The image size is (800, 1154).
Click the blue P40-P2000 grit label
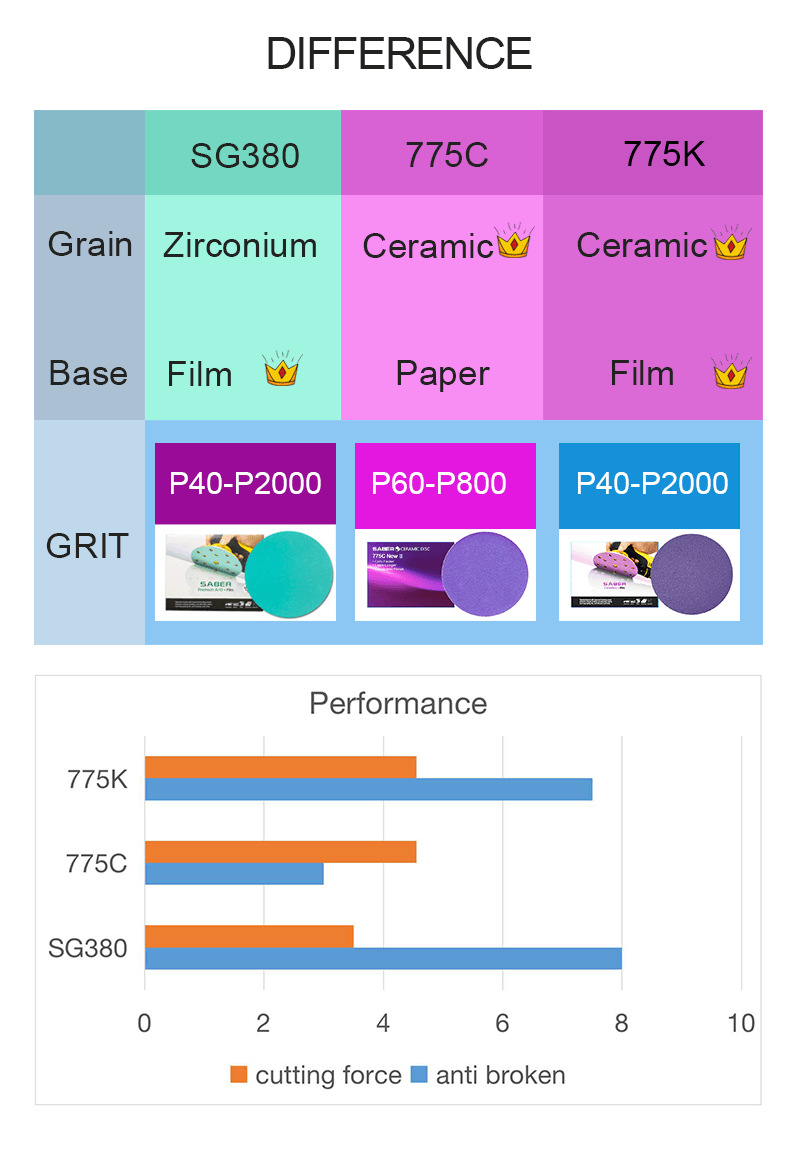649,485
